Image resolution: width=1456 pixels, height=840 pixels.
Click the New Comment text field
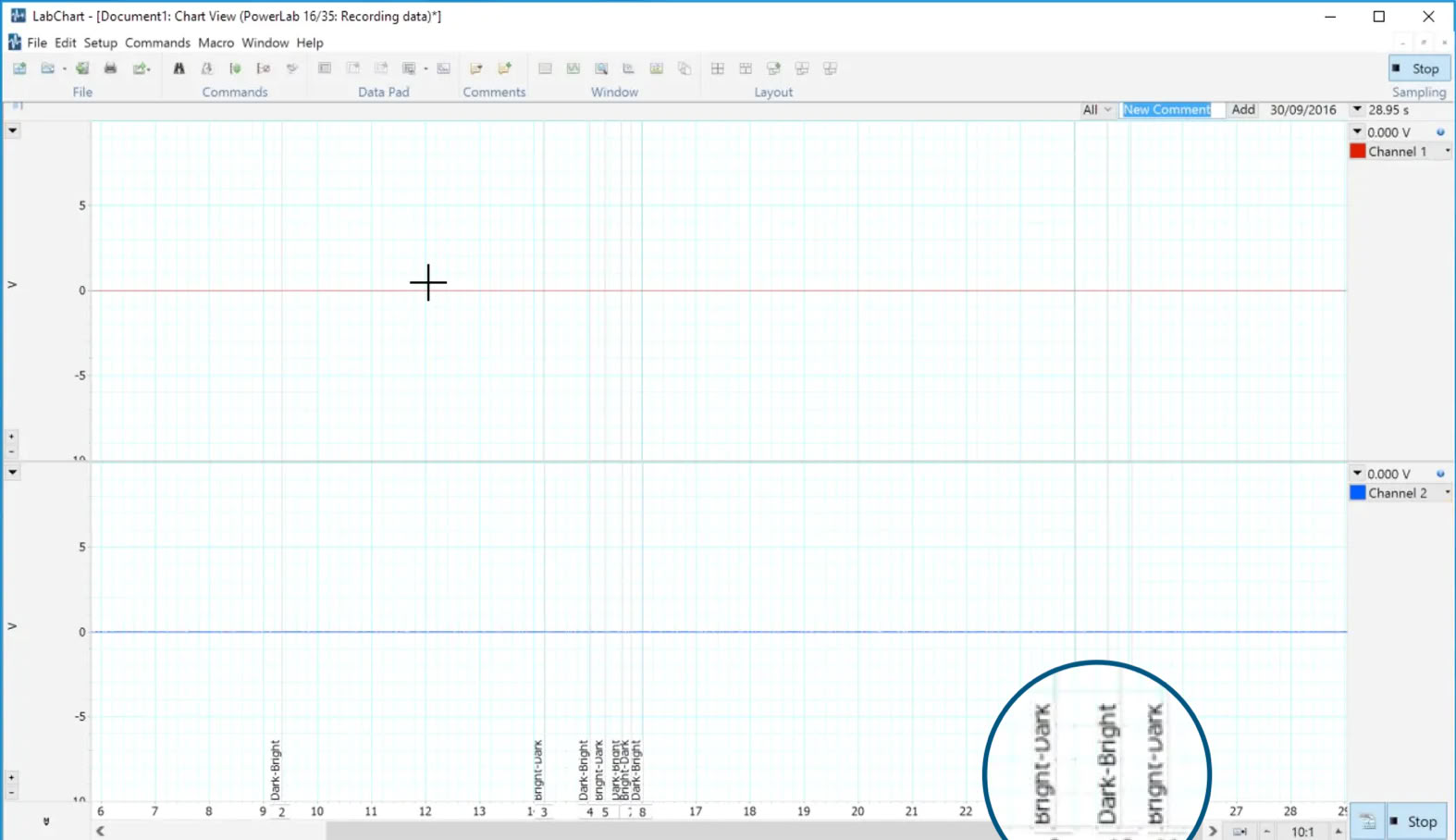(x=1171, y=109)
